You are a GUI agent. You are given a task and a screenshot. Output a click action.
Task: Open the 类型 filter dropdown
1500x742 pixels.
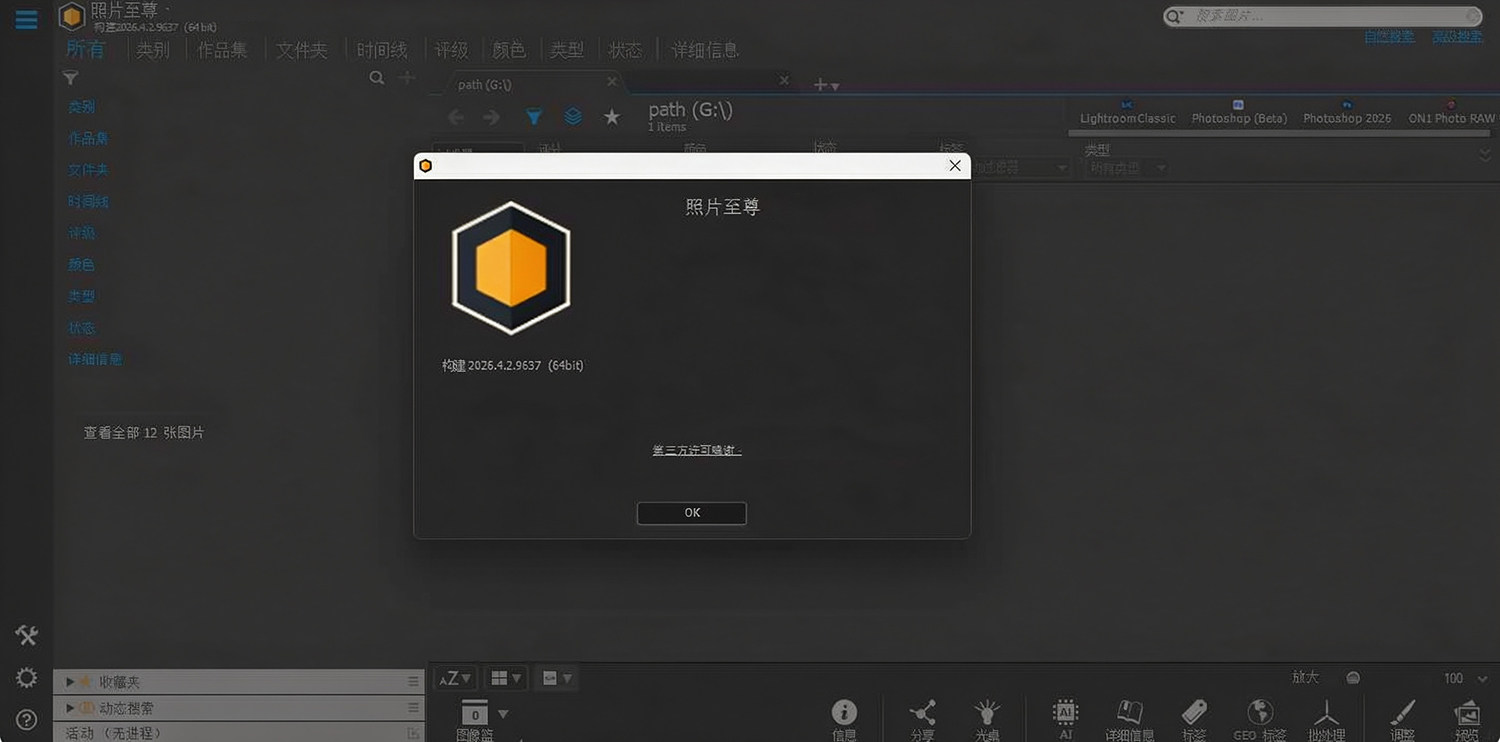coord(1127,168)
